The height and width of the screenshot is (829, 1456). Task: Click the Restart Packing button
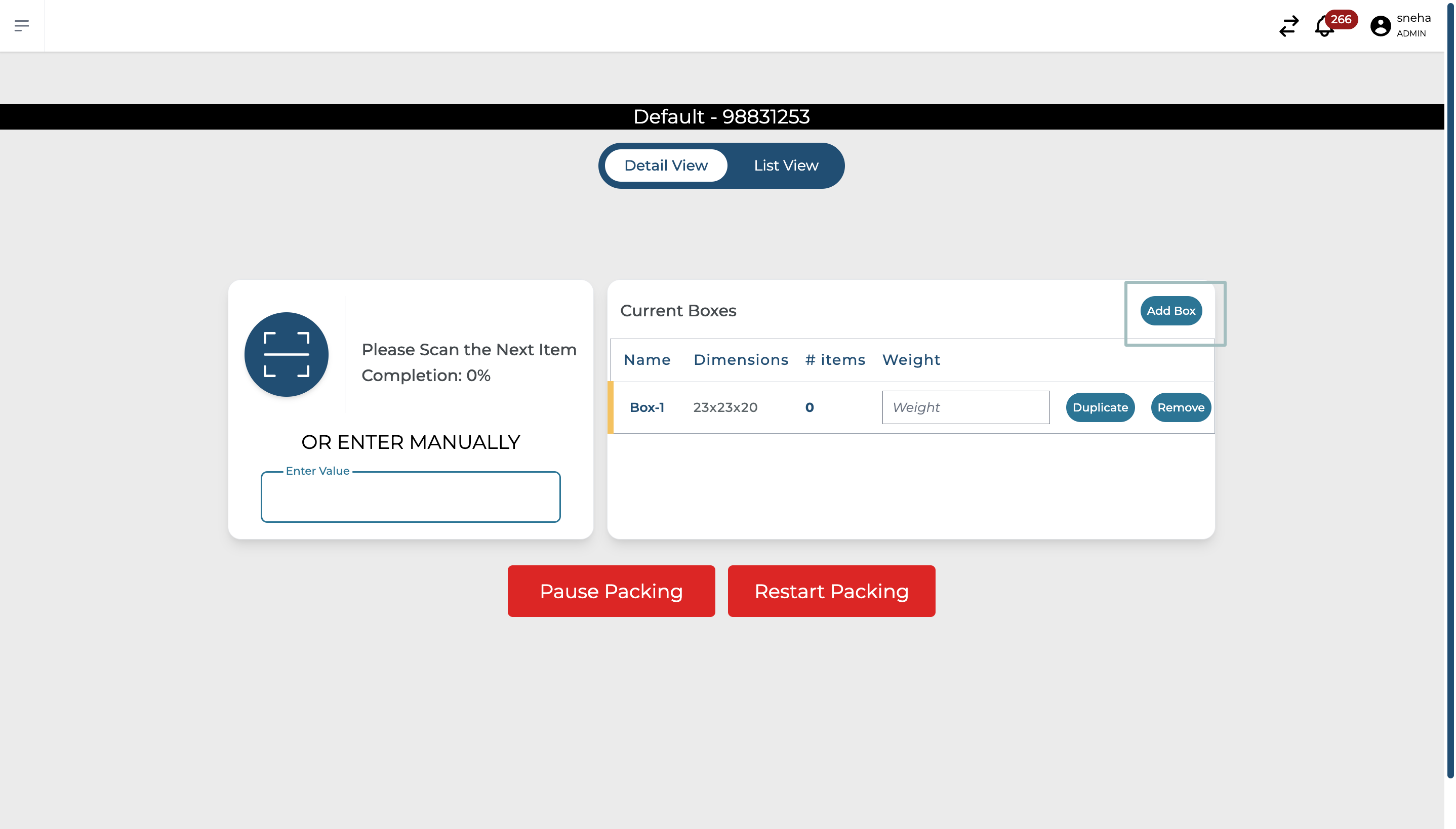[x=831, y=591]
